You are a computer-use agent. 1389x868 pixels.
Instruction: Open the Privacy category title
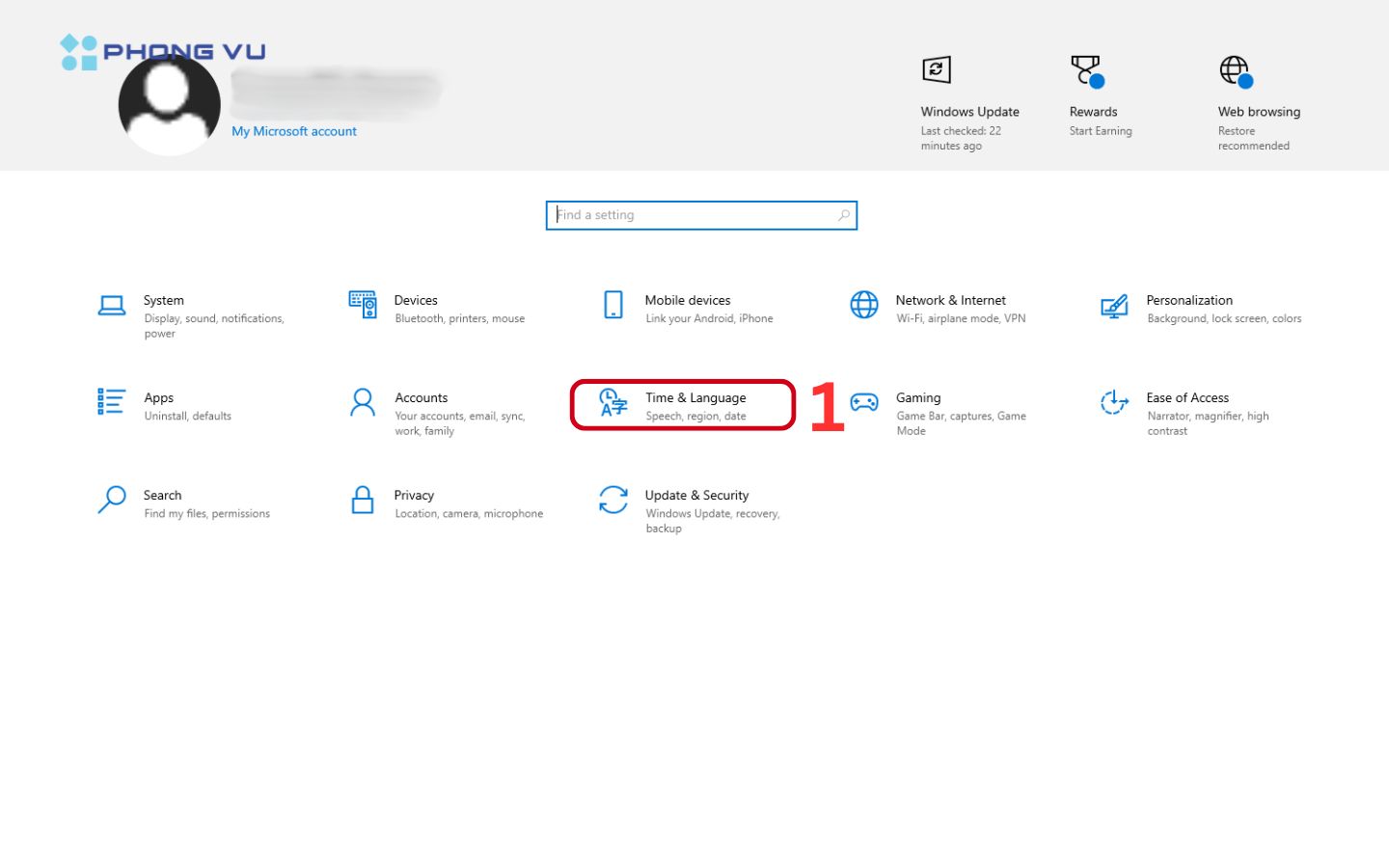pyautogui.click(x=414, y=495)
